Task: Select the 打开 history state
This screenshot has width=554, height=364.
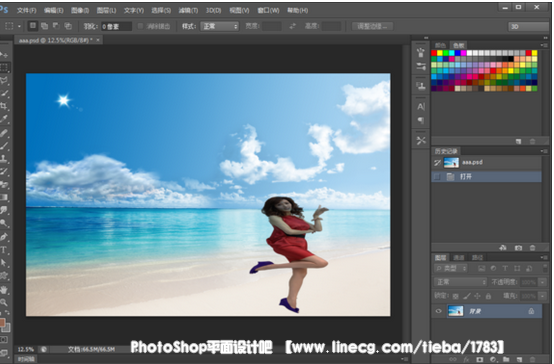Action: (x=486, y=176)
